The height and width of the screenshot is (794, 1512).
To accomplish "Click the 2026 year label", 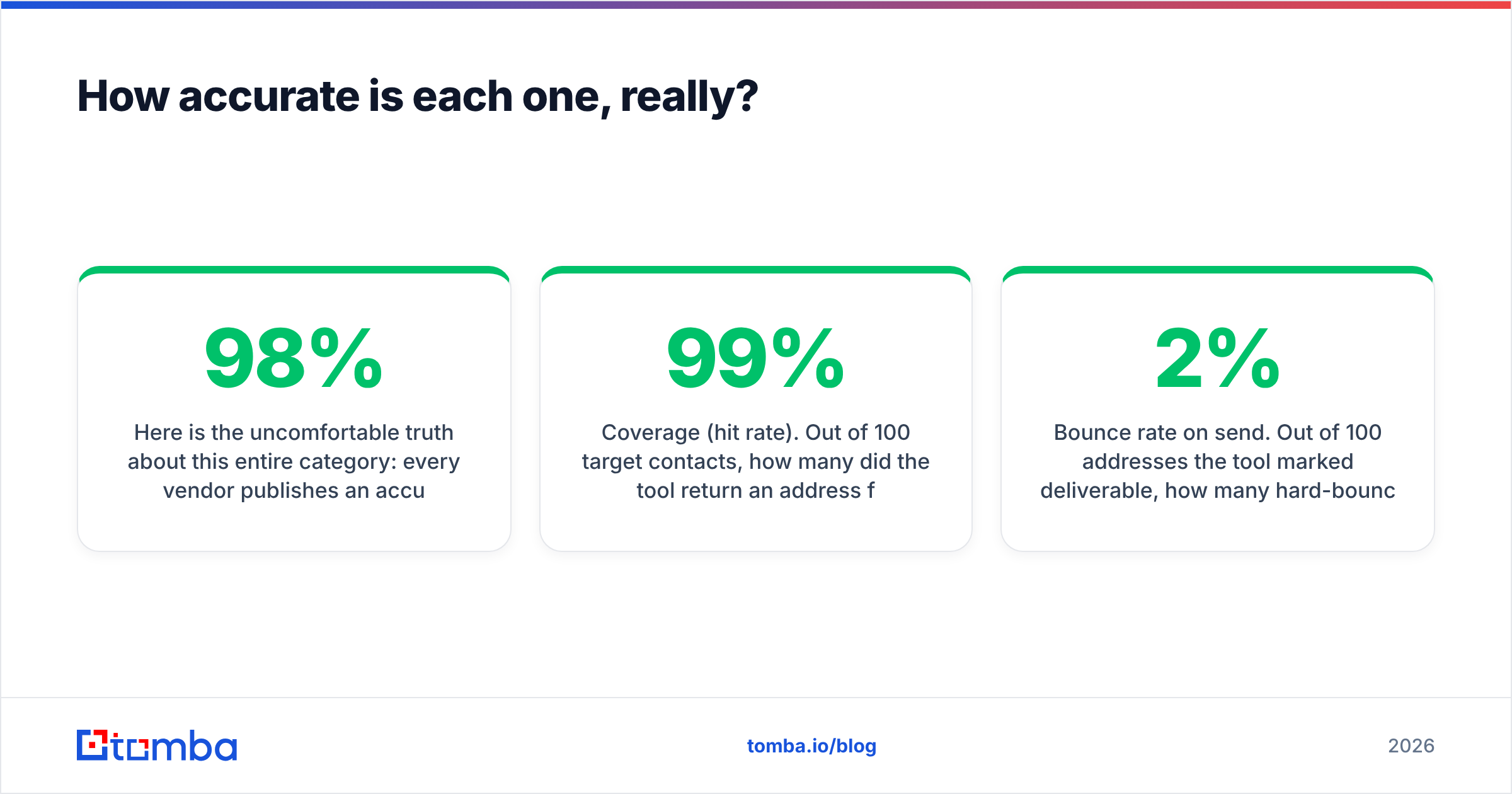I will point(1411,746).
